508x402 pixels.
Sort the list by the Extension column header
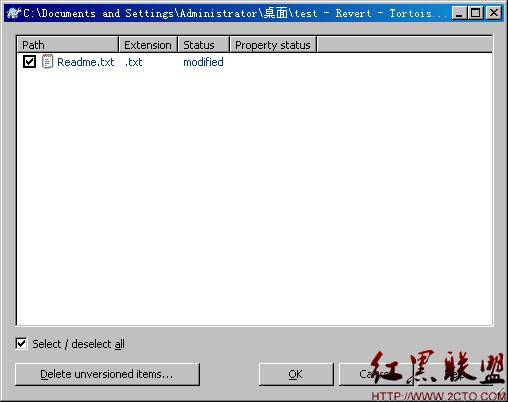click(148, 45)
